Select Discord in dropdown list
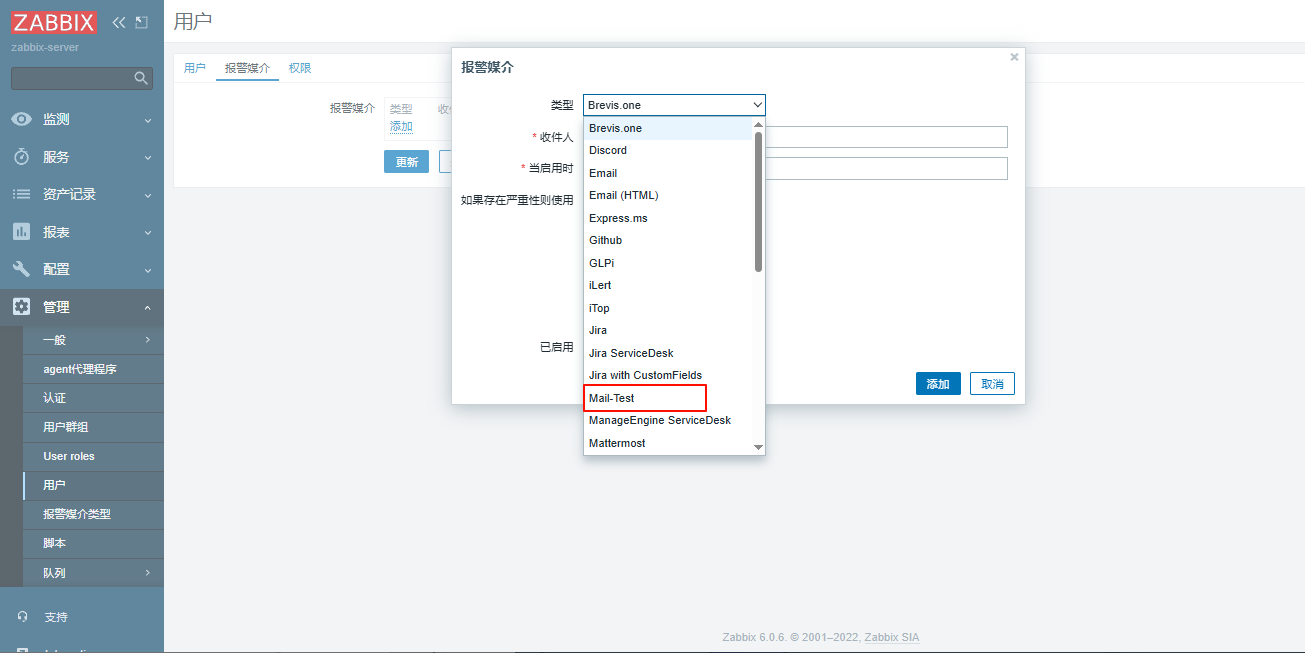1305x653 pixels. [667, 150]
